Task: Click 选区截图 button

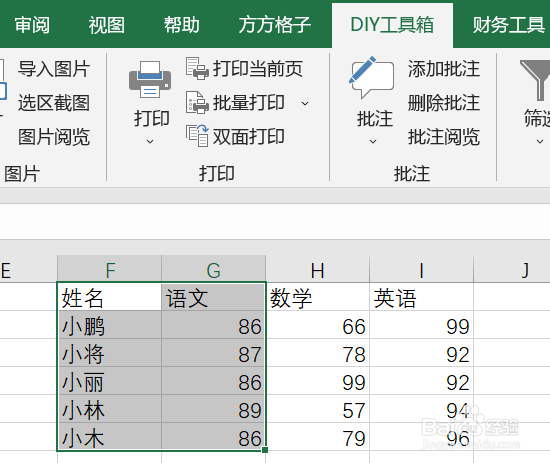Action: point(54,103)
